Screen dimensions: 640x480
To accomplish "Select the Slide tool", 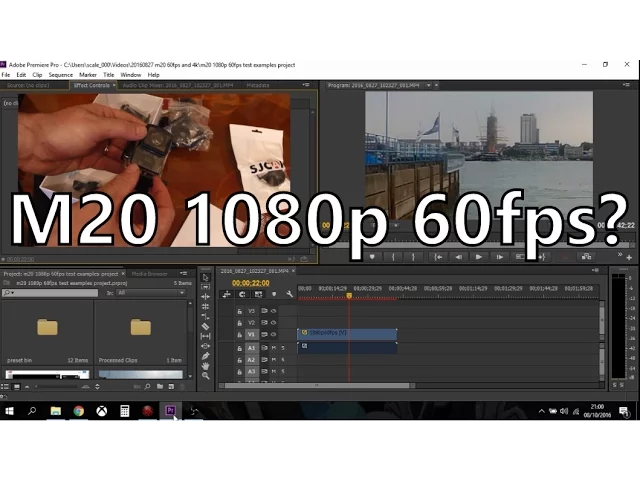I will [x=205, y=346].
